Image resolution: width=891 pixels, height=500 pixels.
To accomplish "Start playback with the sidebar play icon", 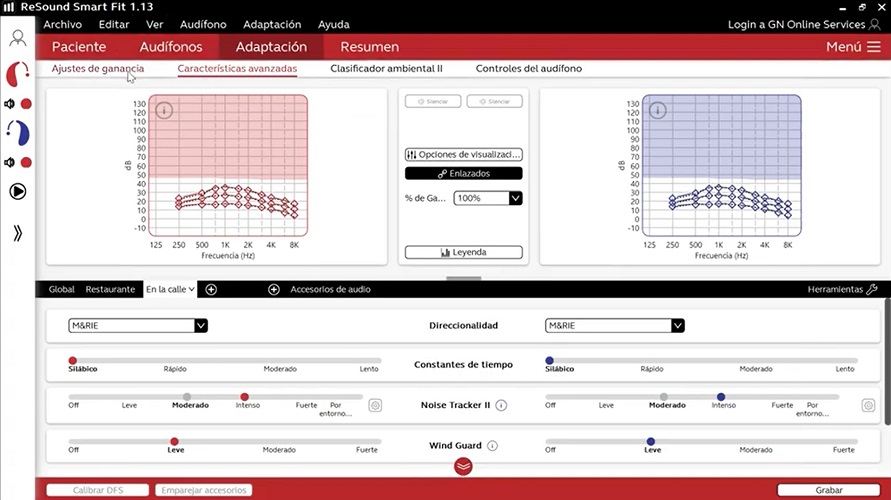I will click(18, 191).
